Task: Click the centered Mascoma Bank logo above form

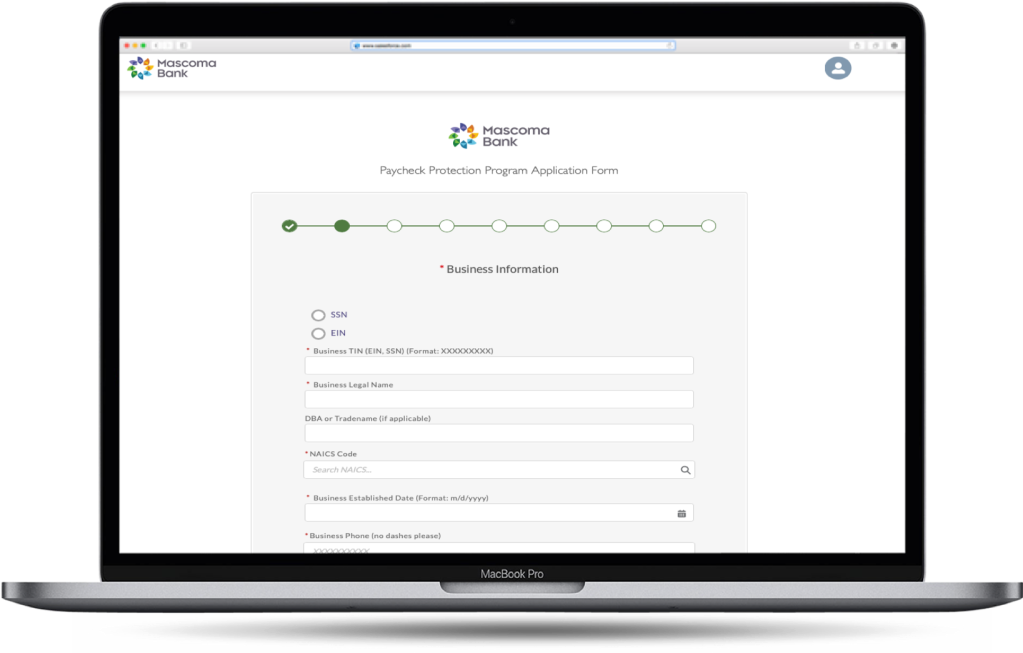Action: (499, 136)
